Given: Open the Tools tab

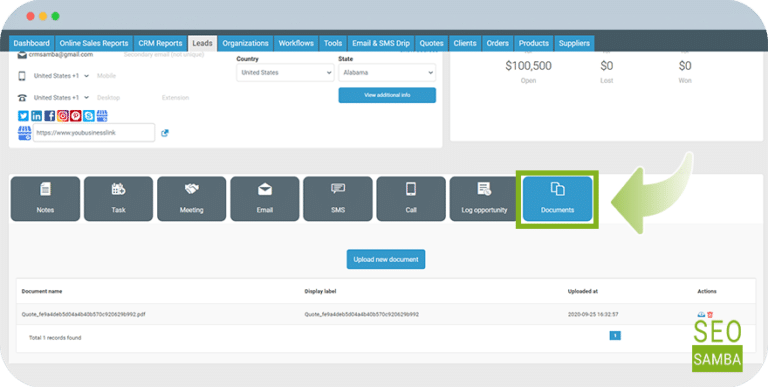Looking at the screenshot, I should point(333,43).
